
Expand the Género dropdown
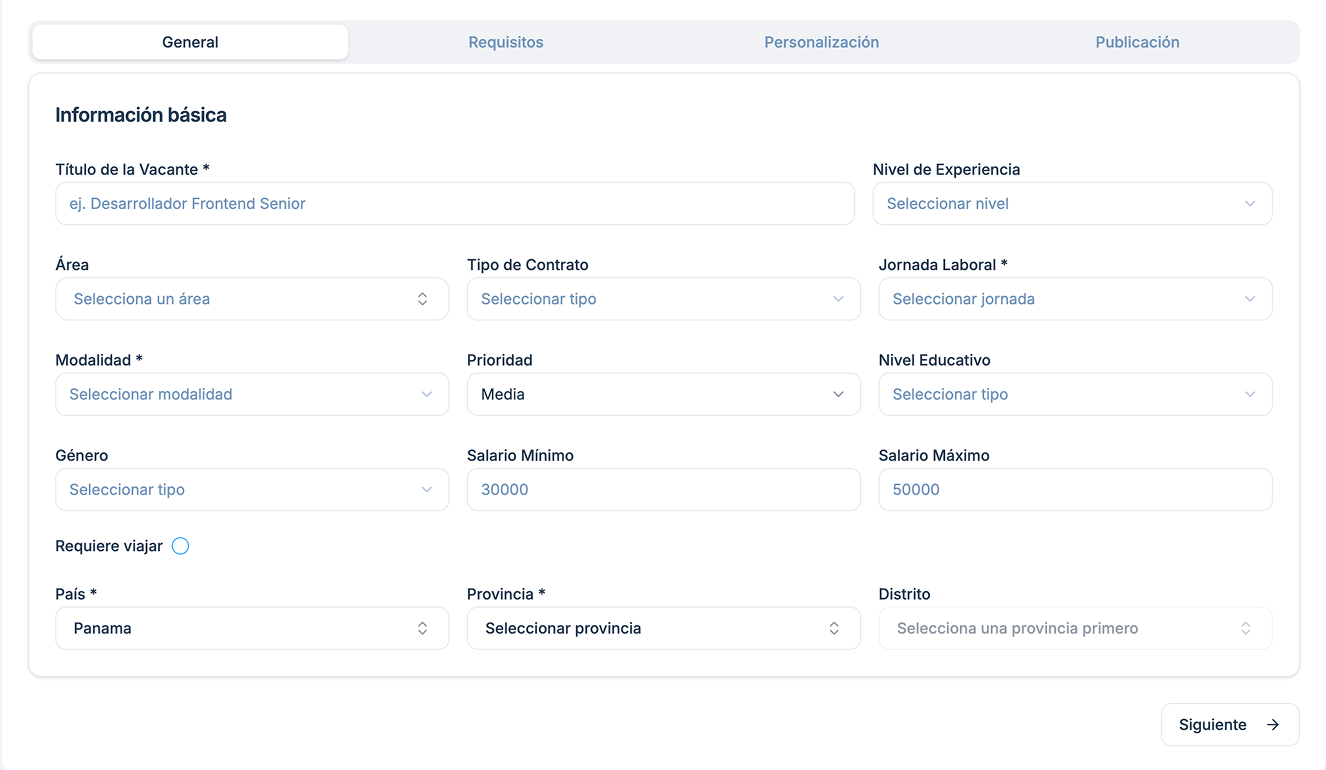252,490
